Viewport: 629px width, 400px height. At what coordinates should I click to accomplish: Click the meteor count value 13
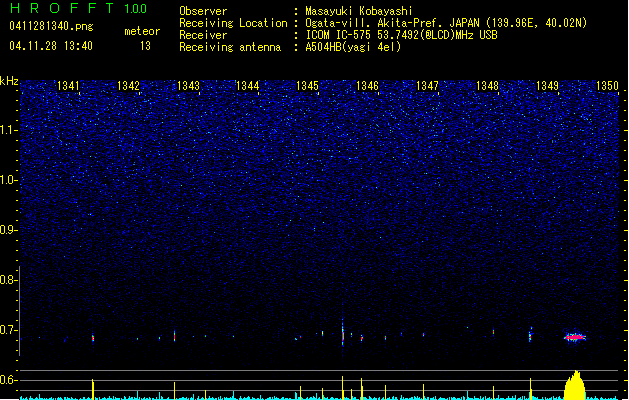point(145,46)
